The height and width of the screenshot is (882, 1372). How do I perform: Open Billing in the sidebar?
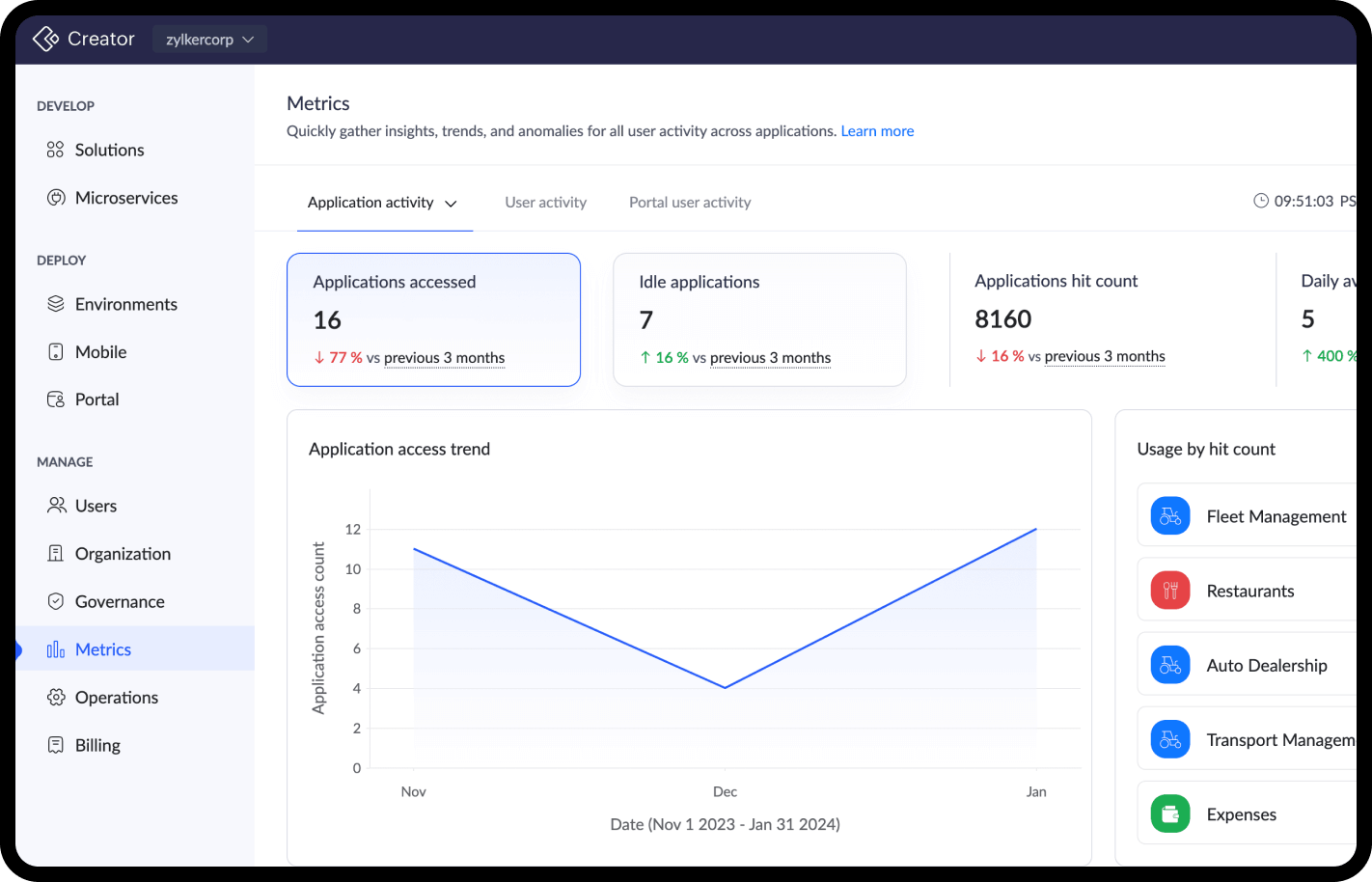tap(97, 745)
